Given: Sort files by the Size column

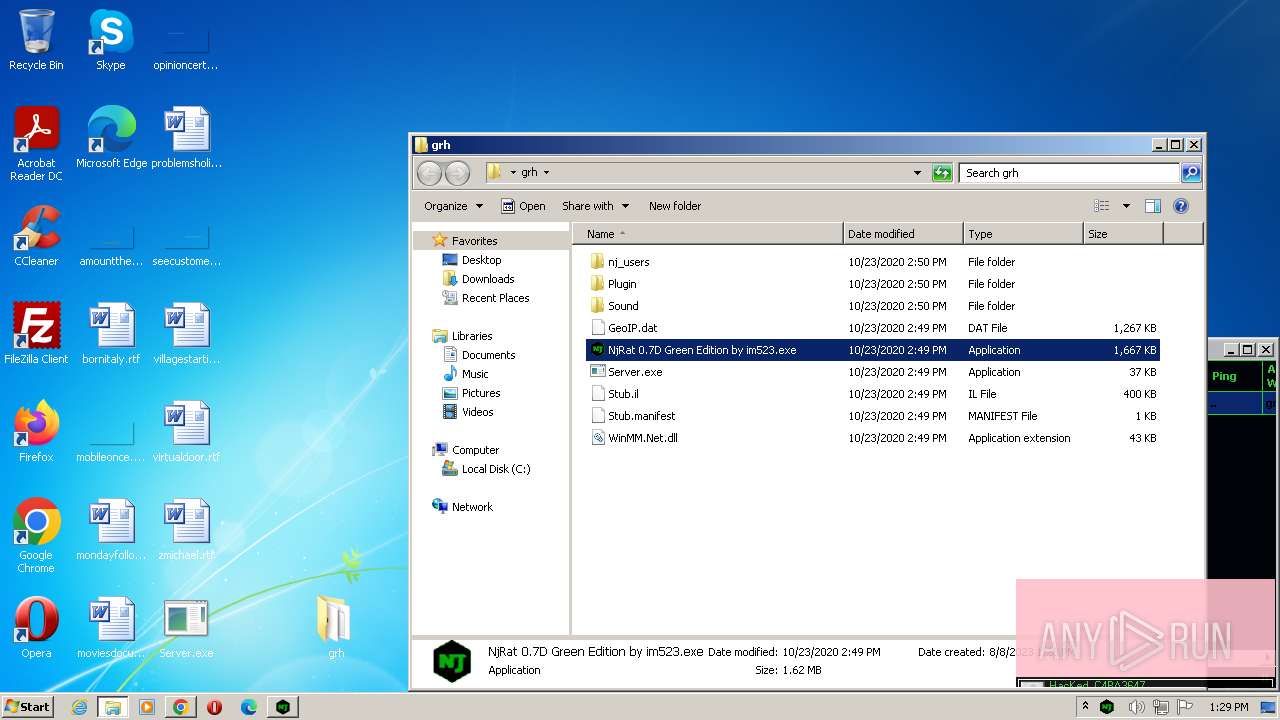Looking at the screenshot, I should (x=1123, y=234).
